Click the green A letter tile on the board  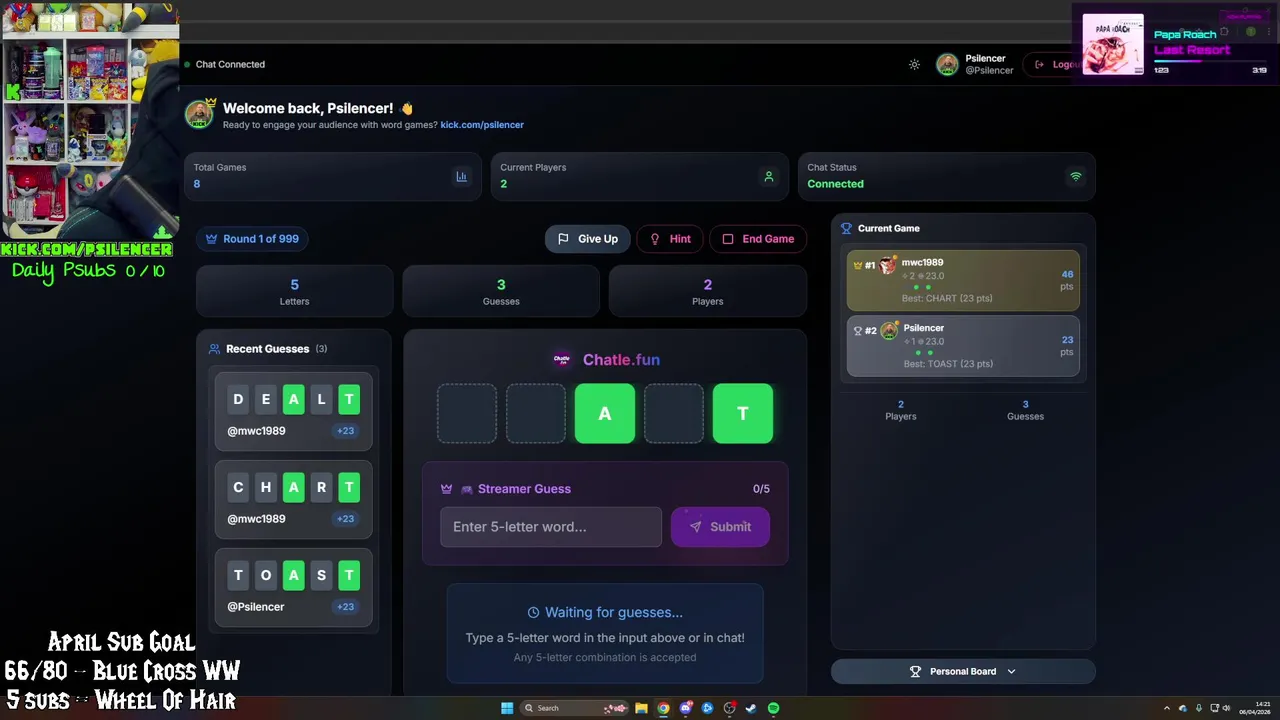(605, 413)
